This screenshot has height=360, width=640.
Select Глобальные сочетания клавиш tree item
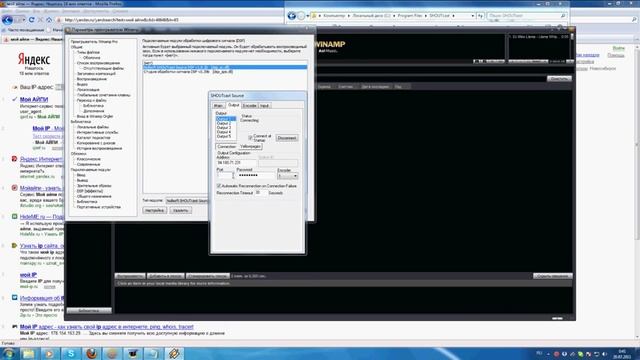click(104, 95)
